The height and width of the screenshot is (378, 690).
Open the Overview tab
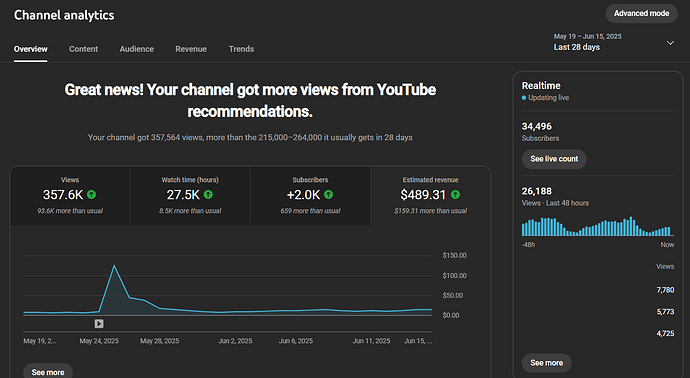[30, 49]
